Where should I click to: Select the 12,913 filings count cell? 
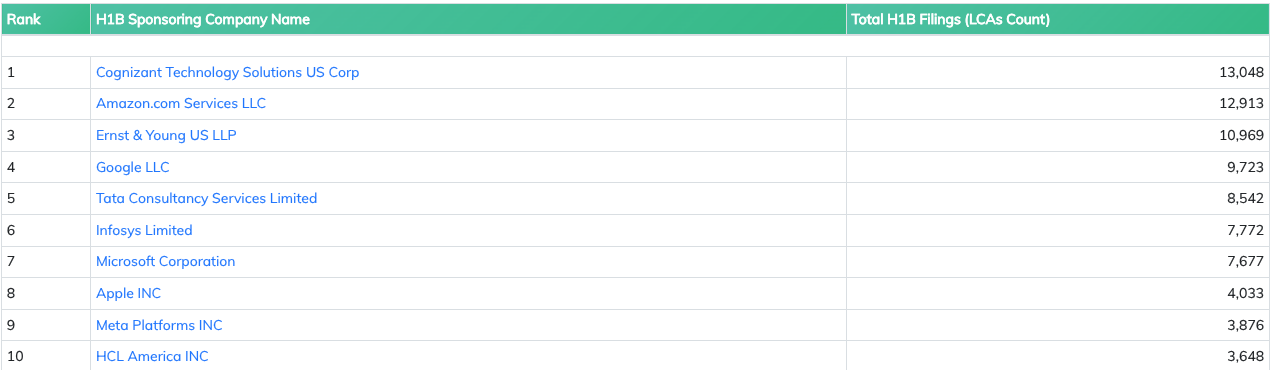(x=1058, y=104)
